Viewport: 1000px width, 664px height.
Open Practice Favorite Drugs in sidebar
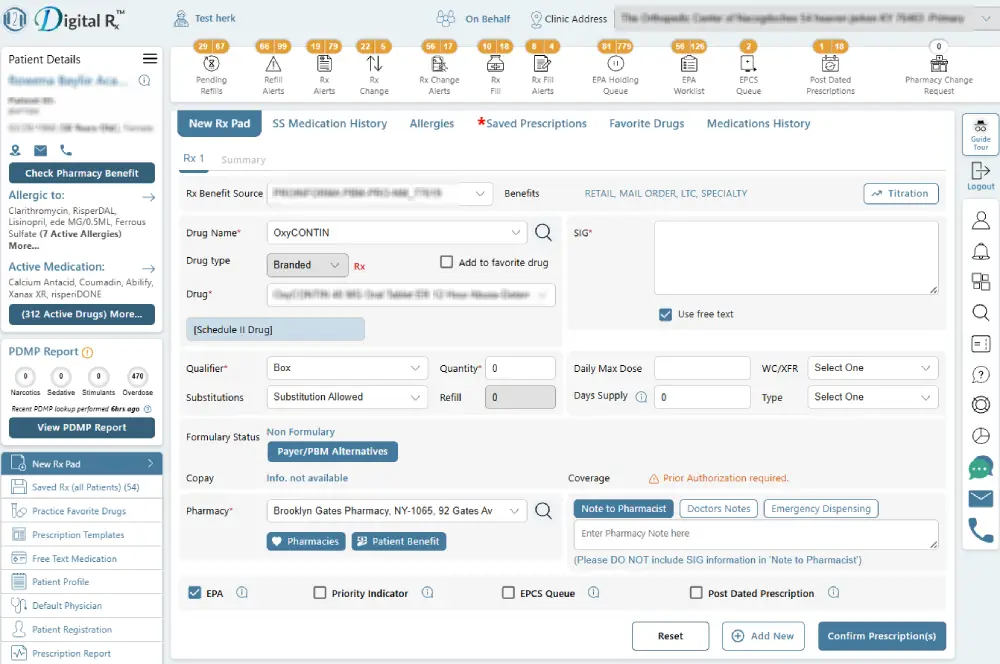[x=82, y=511]
